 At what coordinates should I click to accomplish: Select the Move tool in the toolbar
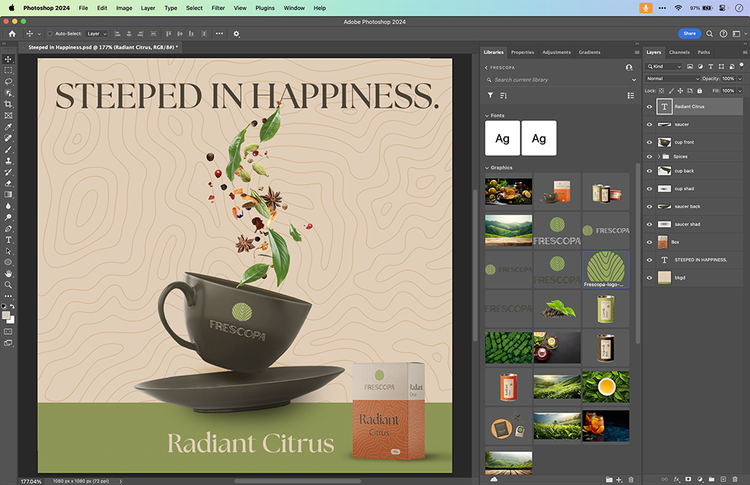pos(8,59)
